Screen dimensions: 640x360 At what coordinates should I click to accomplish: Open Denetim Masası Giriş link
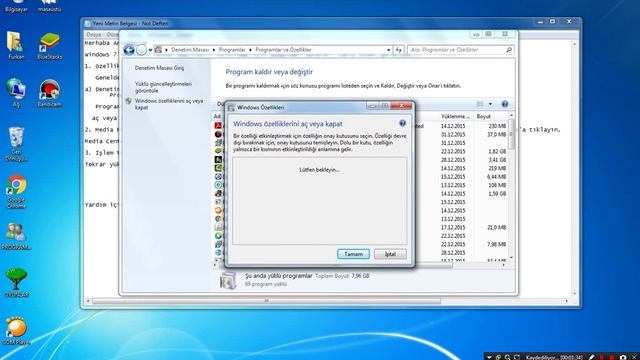click(159, 68)
